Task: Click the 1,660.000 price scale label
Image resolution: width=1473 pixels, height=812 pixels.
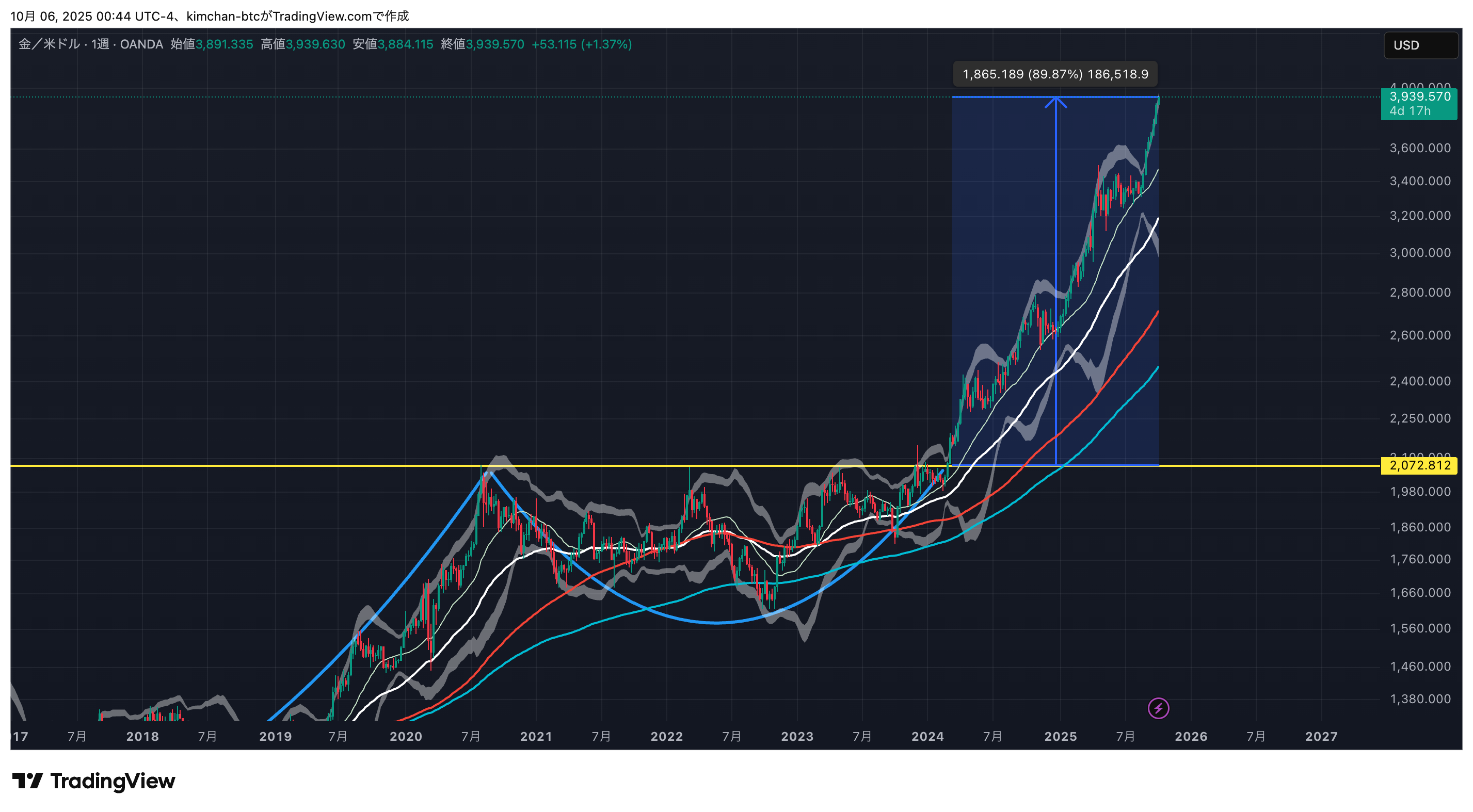Action: (1419, 593)
